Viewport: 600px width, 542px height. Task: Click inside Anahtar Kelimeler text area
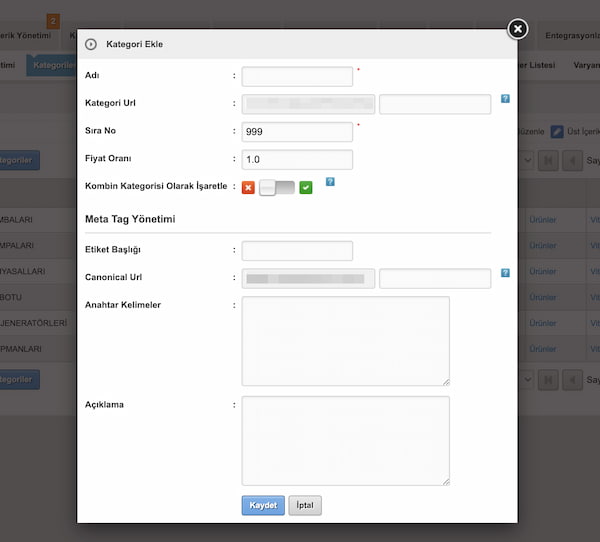click(345, 341)
